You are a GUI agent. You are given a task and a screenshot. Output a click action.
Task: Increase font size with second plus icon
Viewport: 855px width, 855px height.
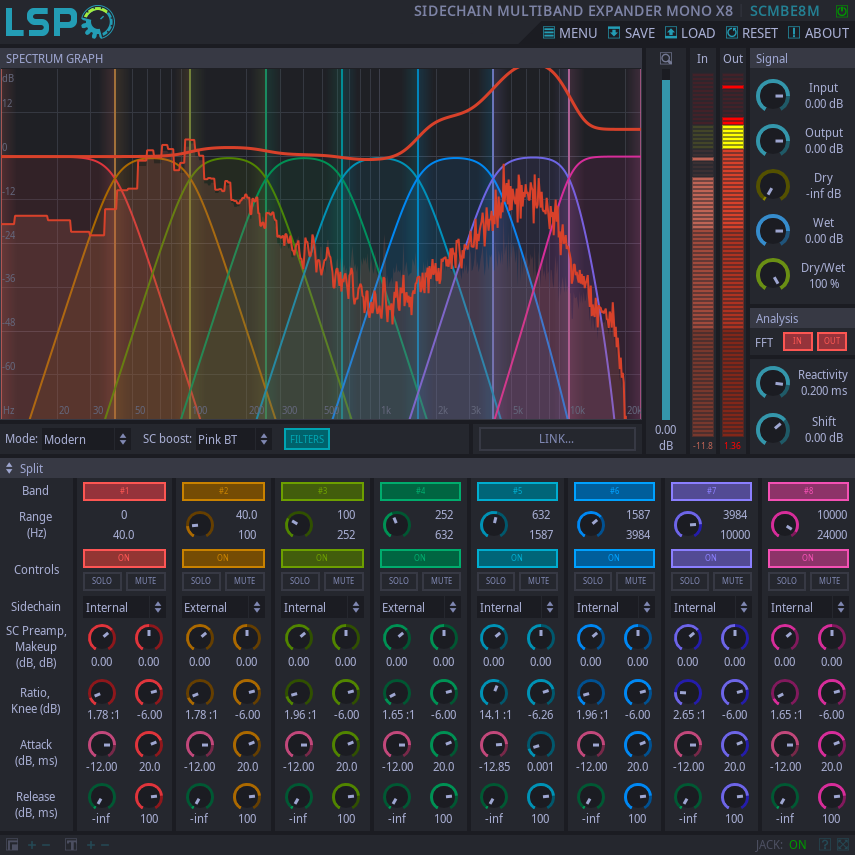(x=91, y=845)
